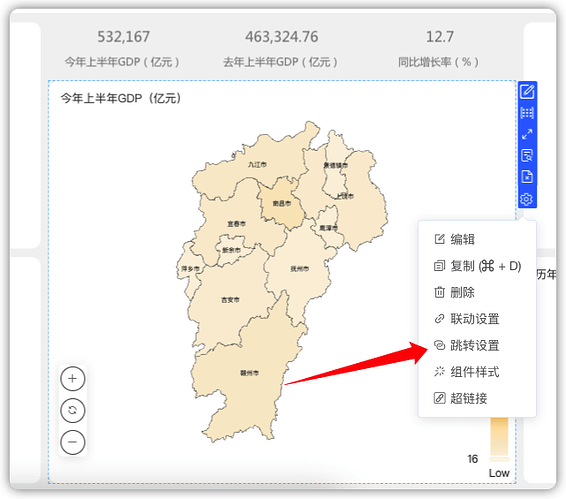Zoom in the map with plus button

pos(73,378)
